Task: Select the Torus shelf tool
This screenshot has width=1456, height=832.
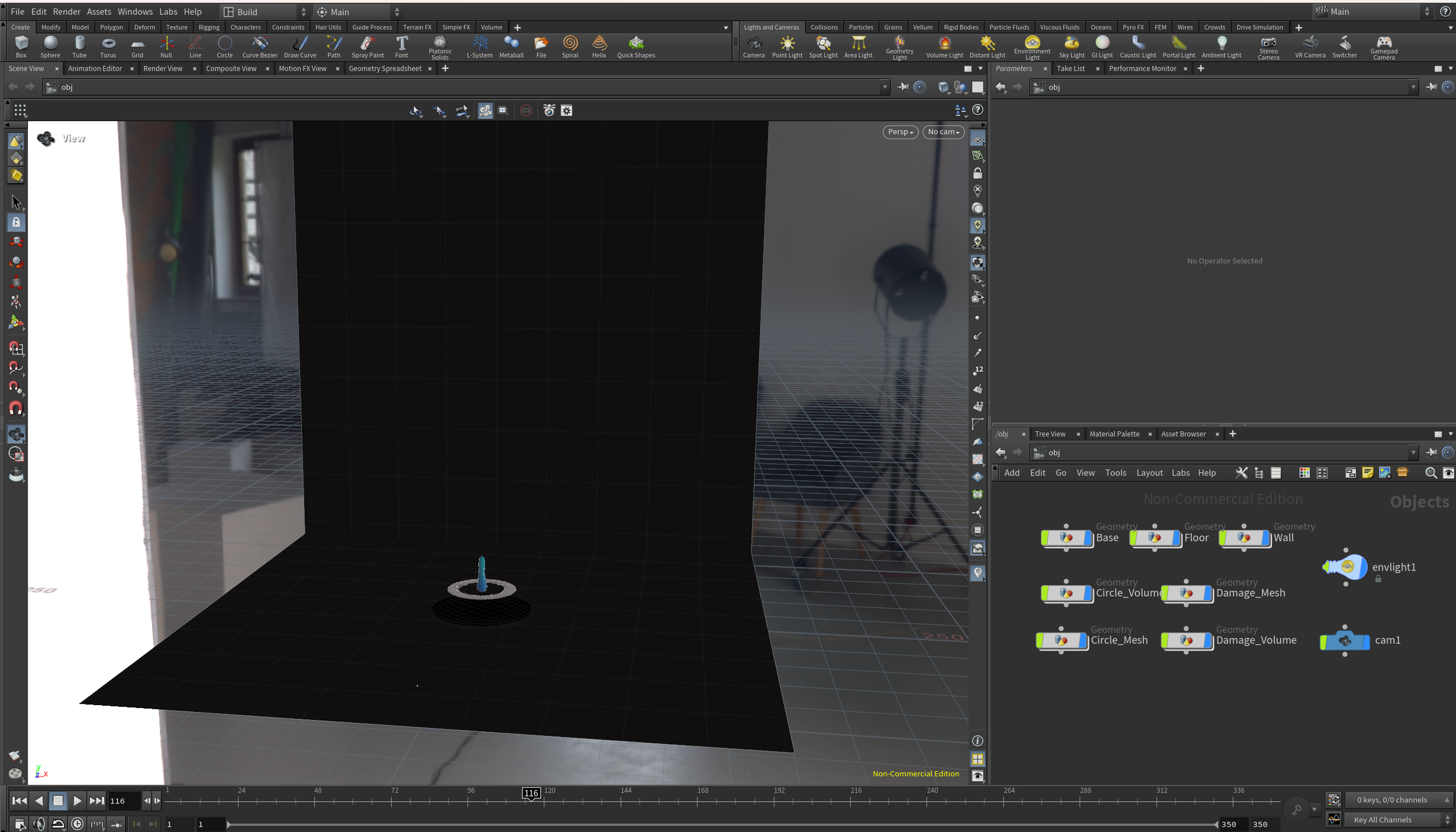Action: coord(108,47)
